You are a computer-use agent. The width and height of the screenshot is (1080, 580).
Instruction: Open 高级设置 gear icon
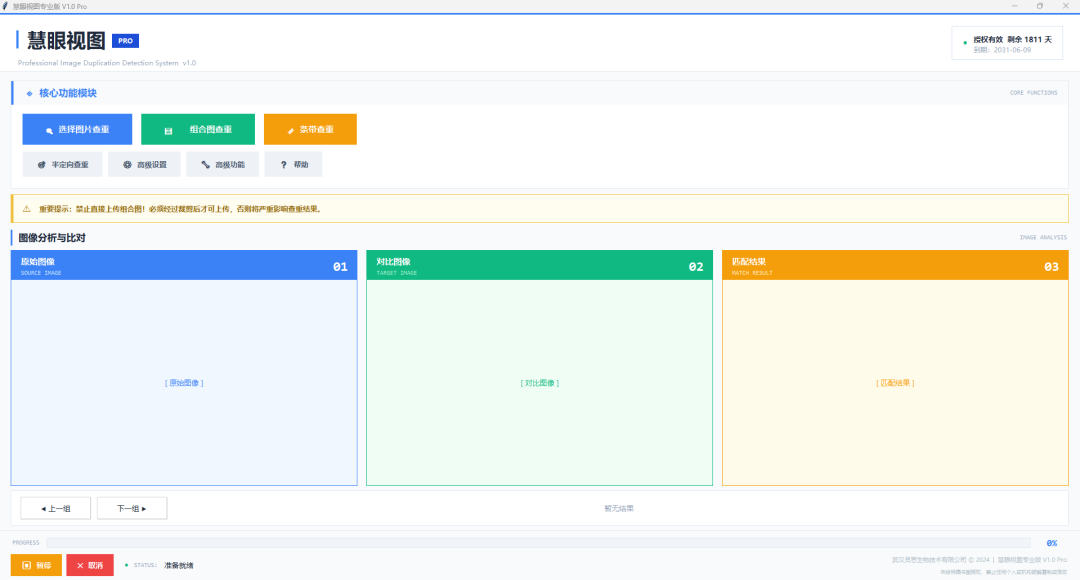point(127,165)
